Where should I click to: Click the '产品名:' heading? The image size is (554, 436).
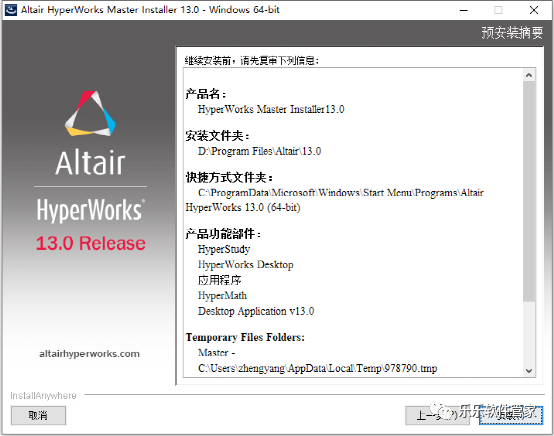coord(206,94)
